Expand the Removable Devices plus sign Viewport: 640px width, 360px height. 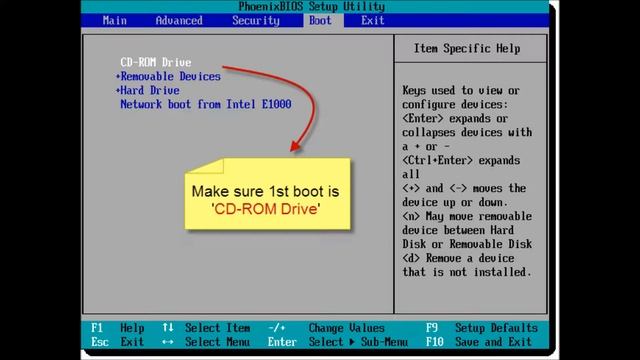pyautogui.click(x=118, y=76)
